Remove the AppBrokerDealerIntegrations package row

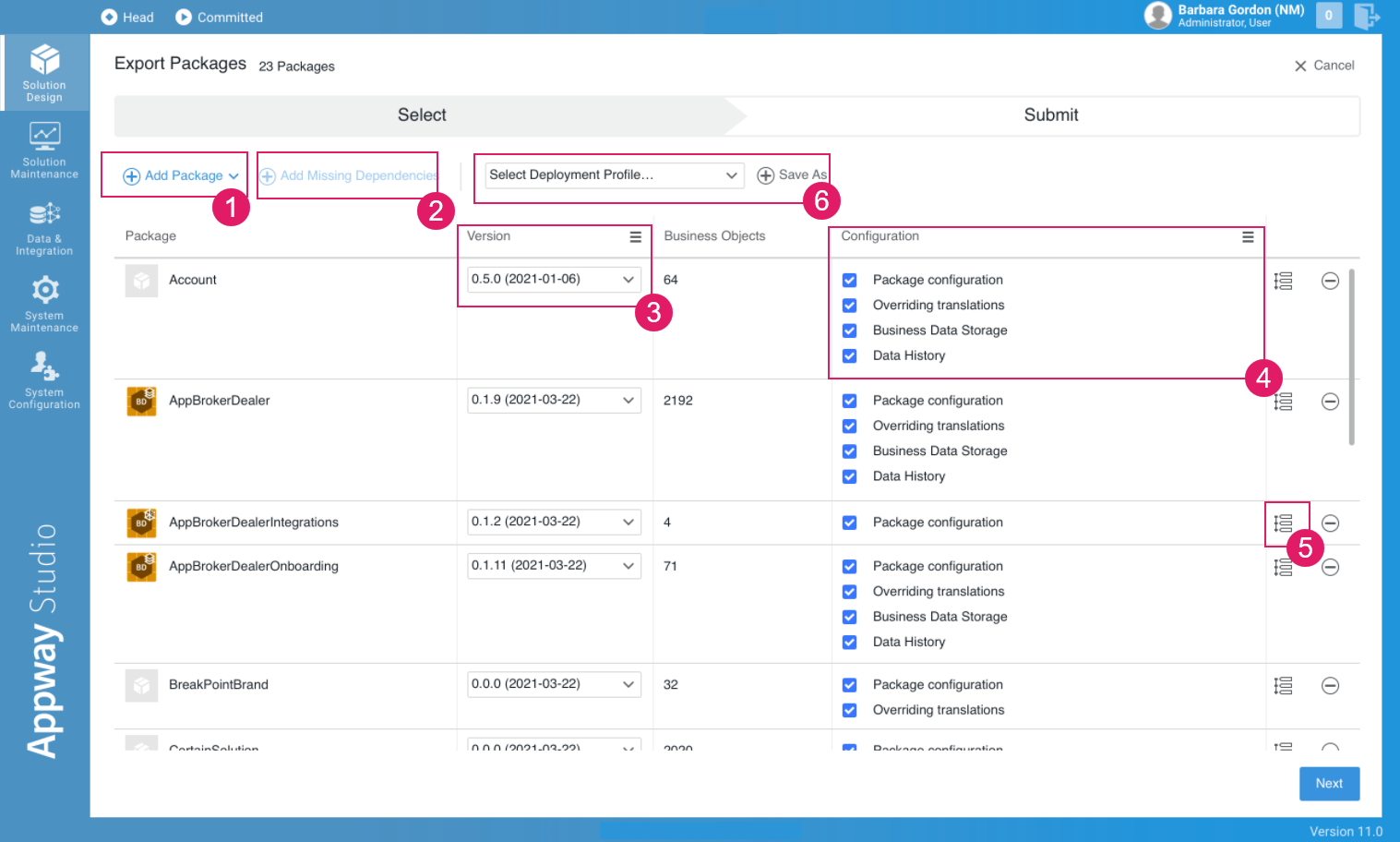[x=1330, y=523]
